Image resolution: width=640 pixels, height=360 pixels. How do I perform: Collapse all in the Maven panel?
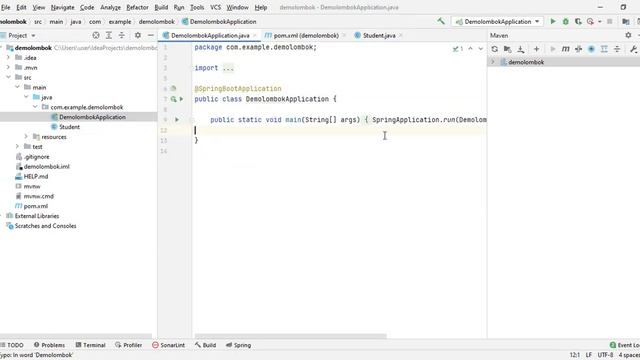(617, 49)
